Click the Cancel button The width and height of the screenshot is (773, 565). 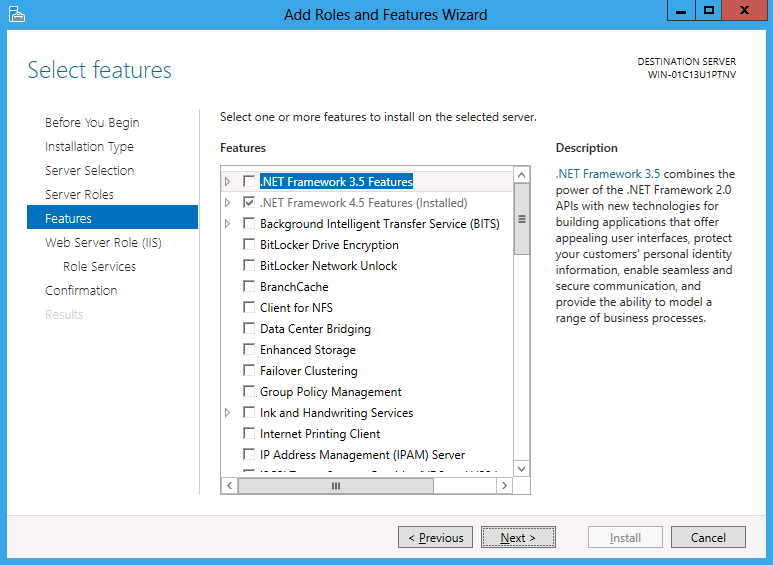(x=708, y=537)
